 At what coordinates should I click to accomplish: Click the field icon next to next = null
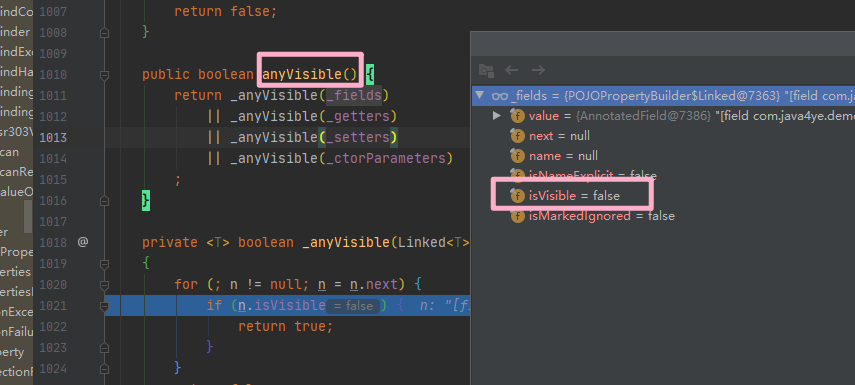[x=517, y=136]
